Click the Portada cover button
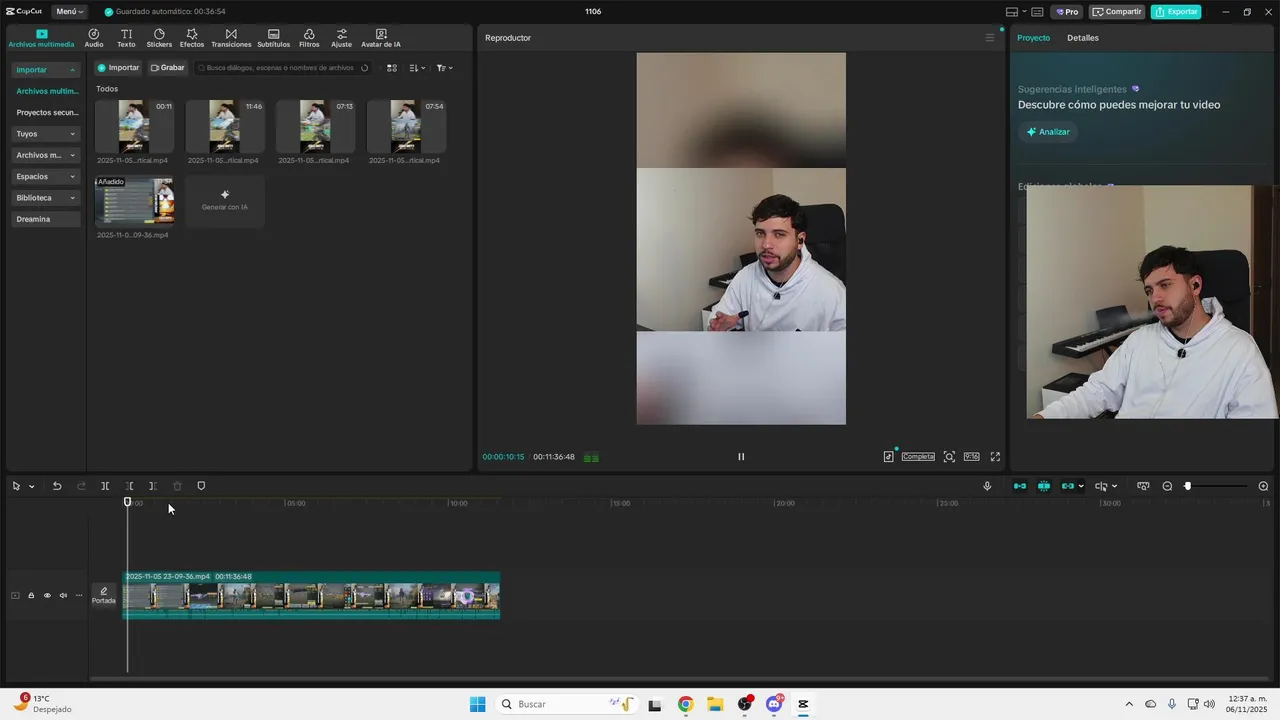 104,596
